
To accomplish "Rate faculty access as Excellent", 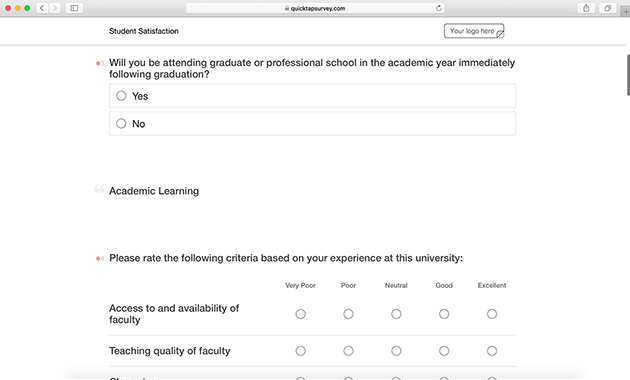I will (492, 314).
